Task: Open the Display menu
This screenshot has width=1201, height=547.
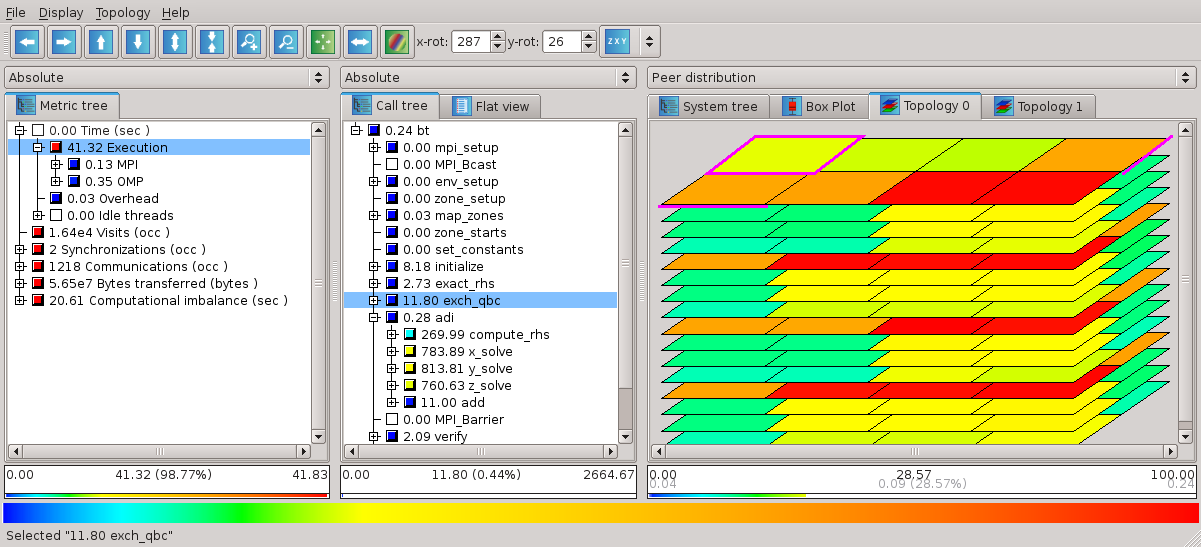Action: pos(61,13)
